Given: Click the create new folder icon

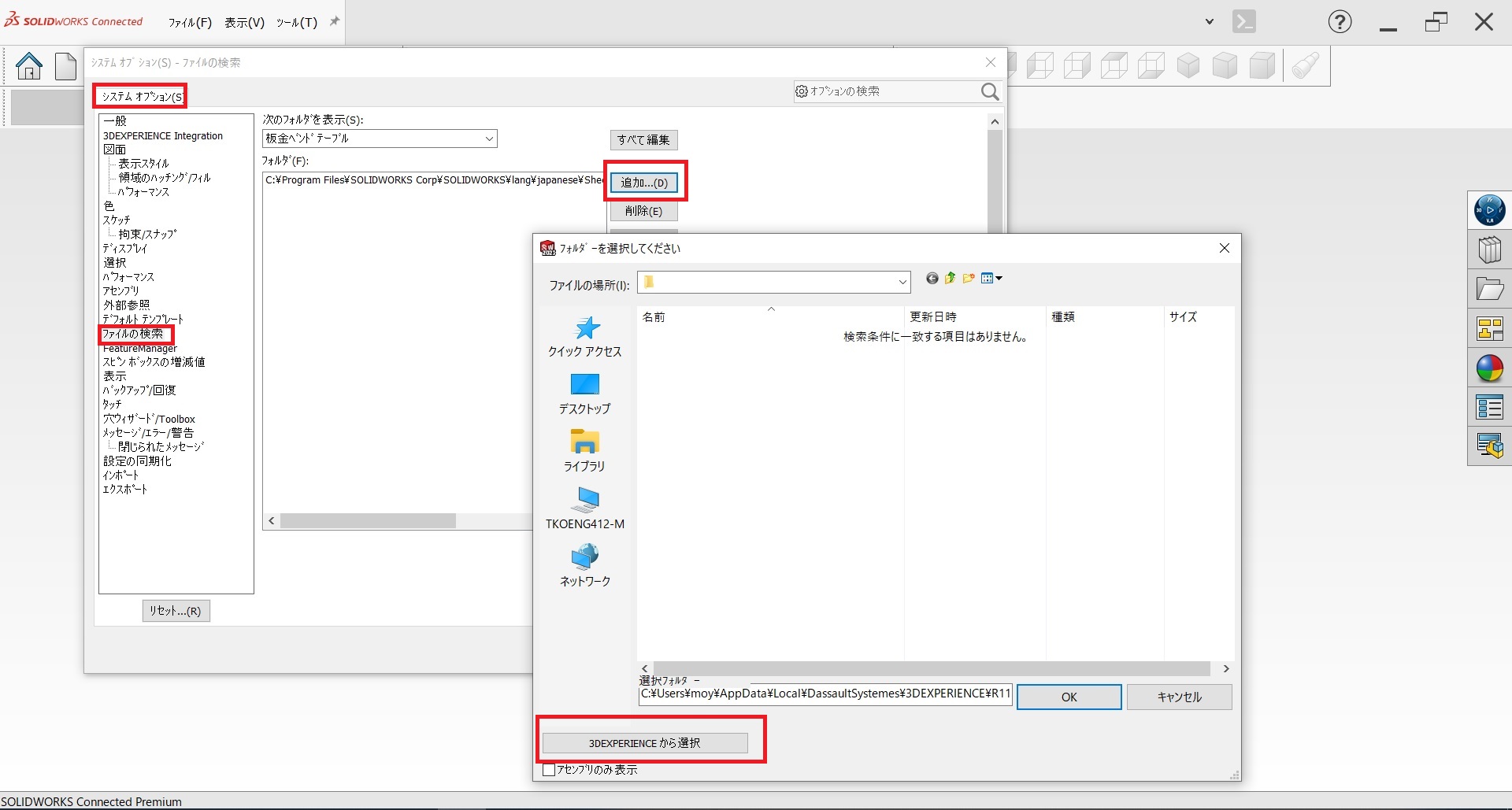Looking at the screenshot, I should (x=969, y=278).
